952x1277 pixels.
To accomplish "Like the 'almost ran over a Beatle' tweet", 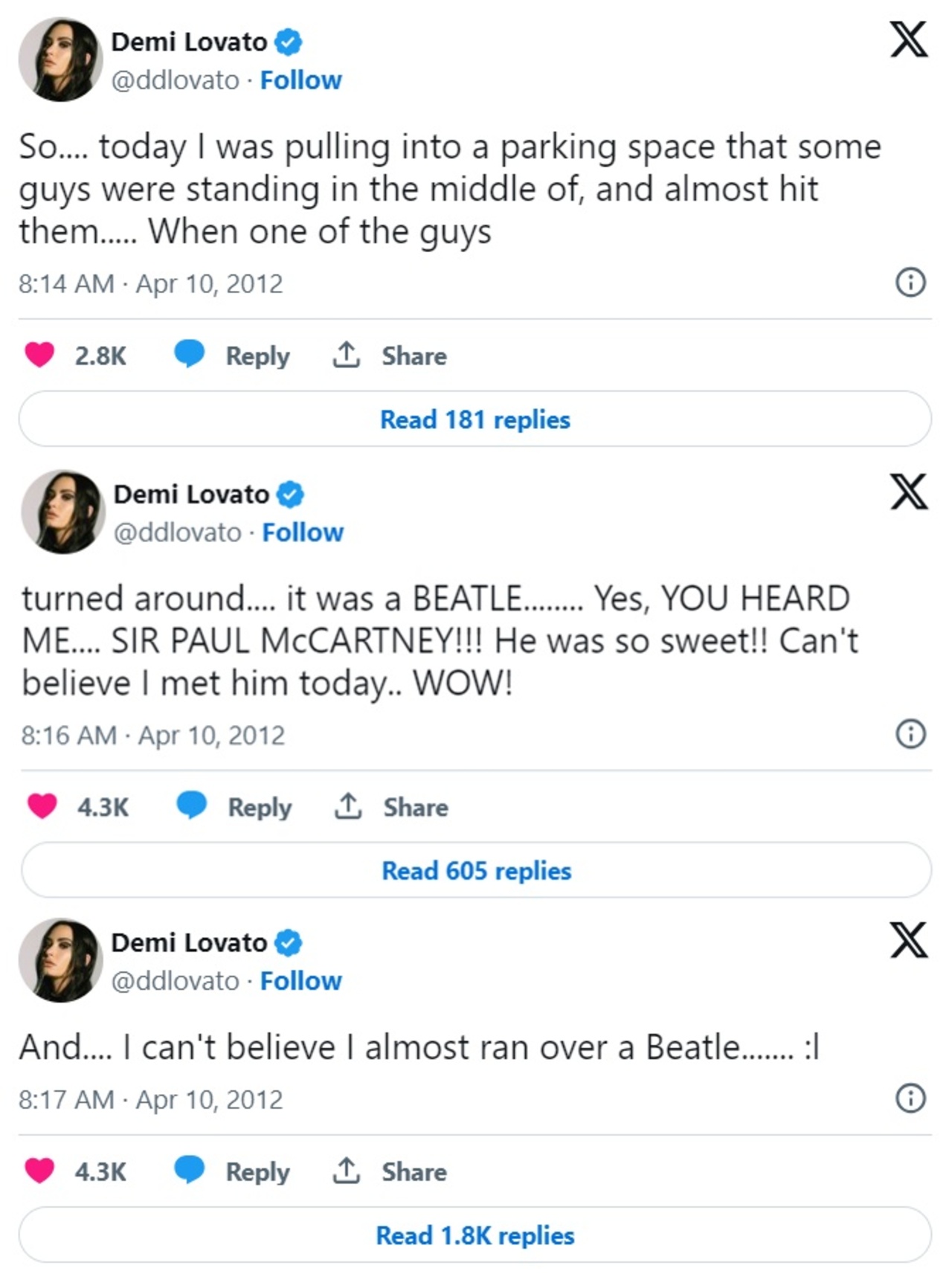I will tap(40, 1171).
